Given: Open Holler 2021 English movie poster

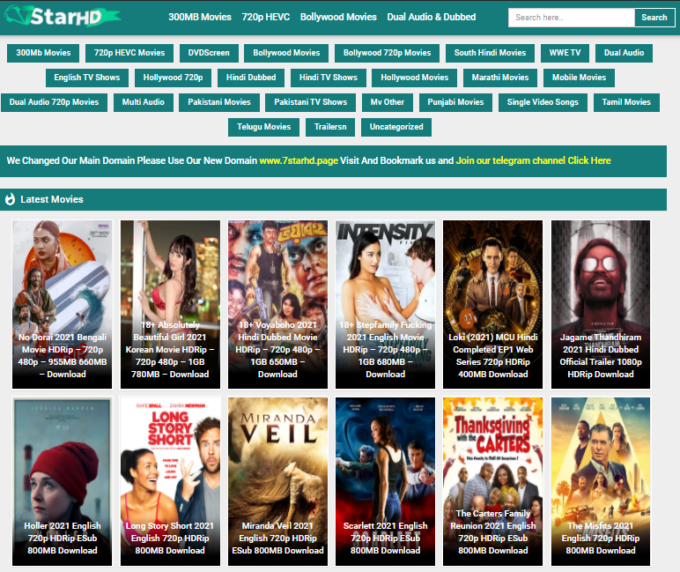Looking at the screenshot, I should (62, 481).
